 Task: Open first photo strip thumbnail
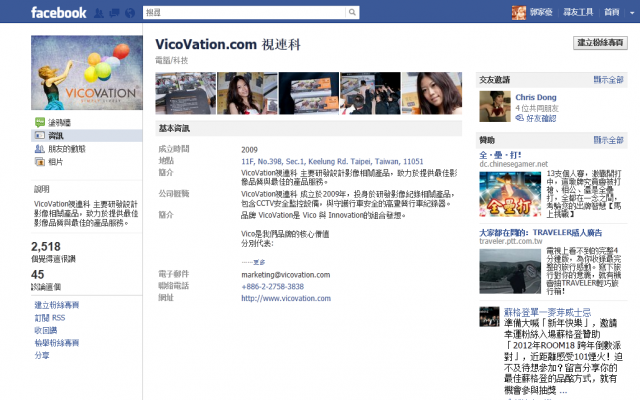click(186, 93)
